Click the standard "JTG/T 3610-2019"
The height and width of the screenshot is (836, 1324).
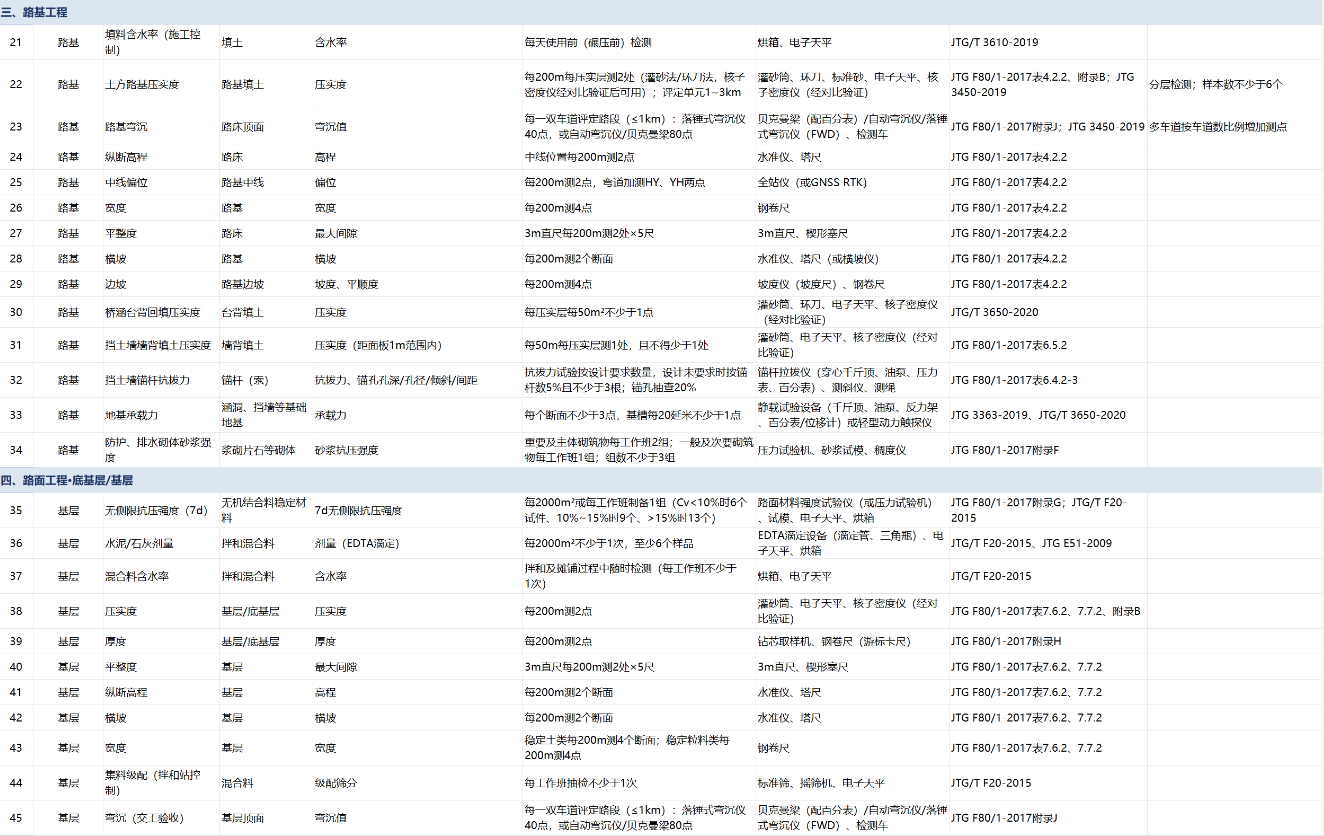pos(994,43)
